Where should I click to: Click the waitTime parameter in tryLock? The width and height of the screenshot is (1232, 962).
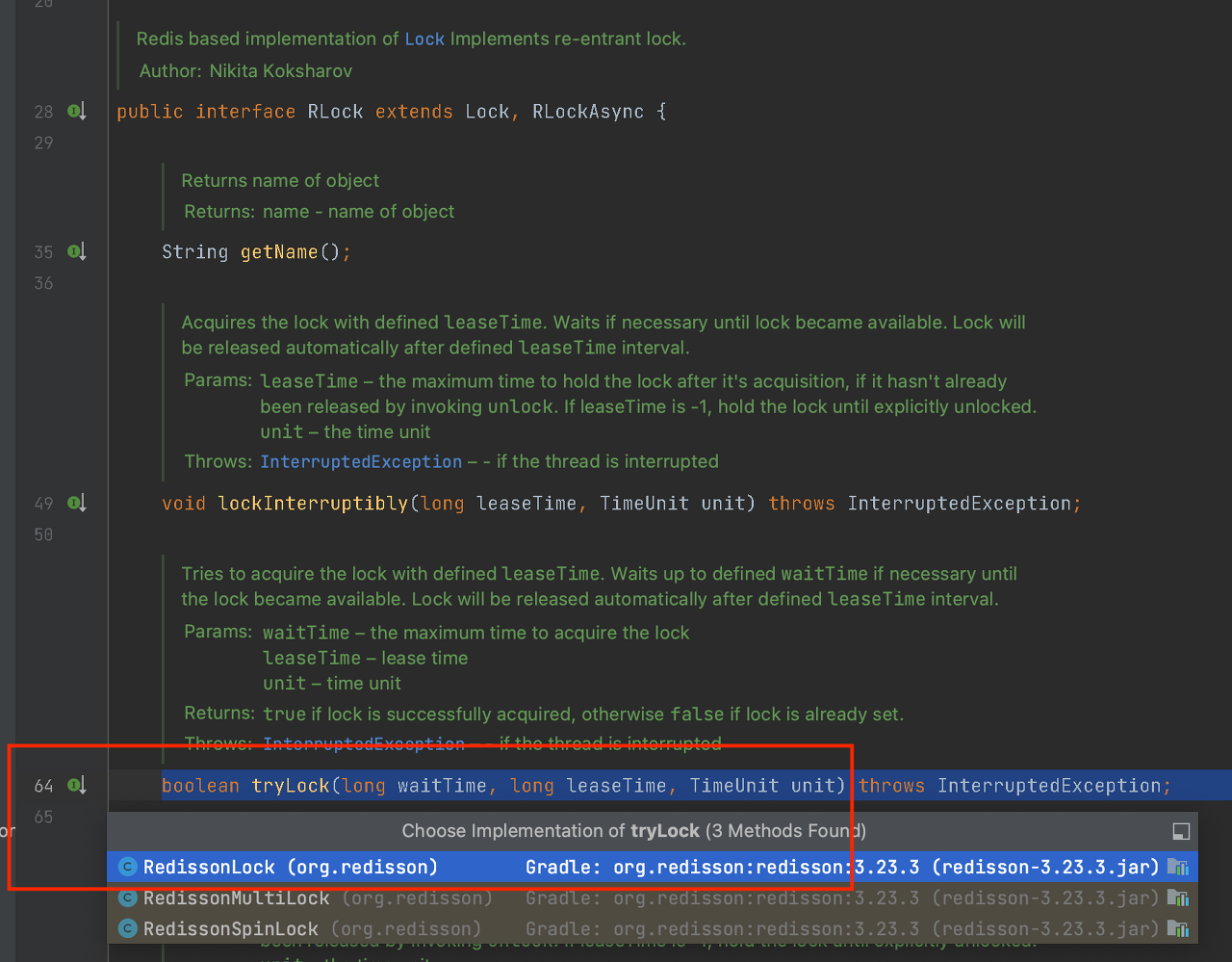click(442, 786)
